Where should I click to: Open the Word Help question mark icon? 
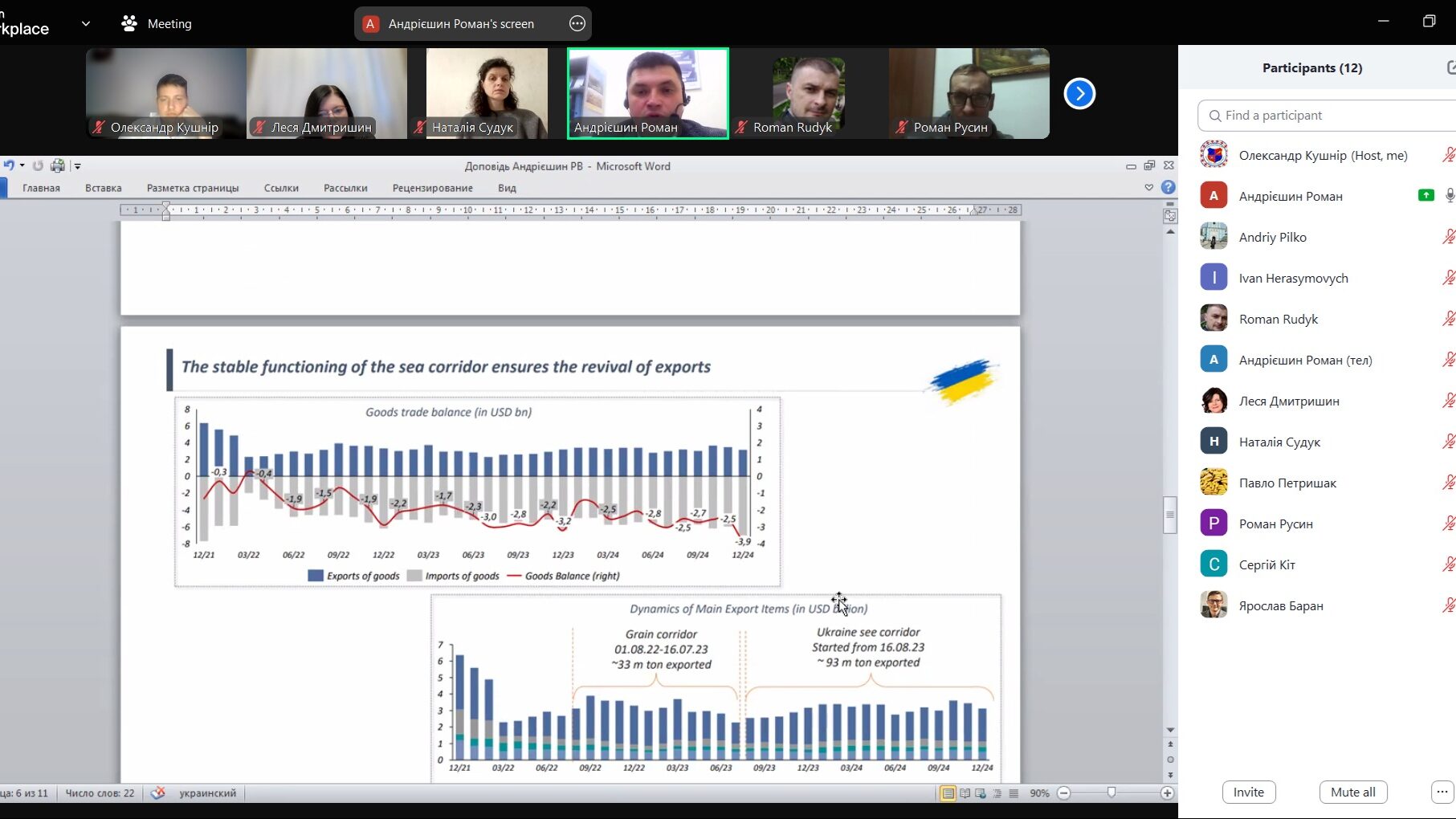point(1168,187)
